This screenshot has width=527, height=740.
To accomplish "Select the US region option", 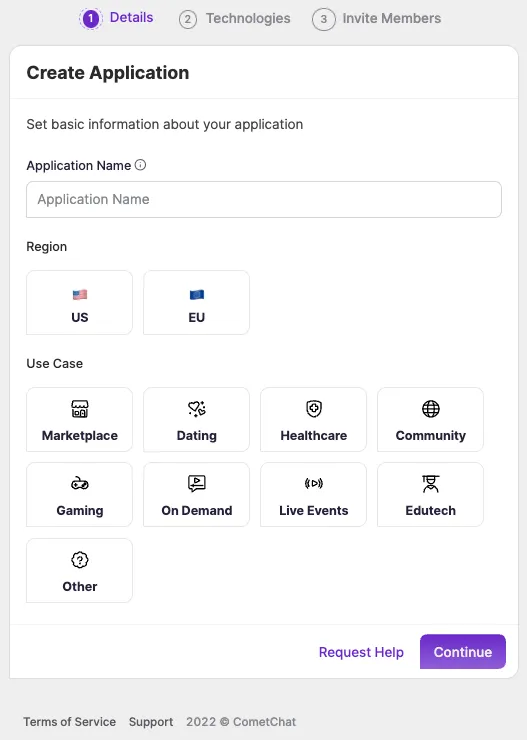I will pos(79,303).
